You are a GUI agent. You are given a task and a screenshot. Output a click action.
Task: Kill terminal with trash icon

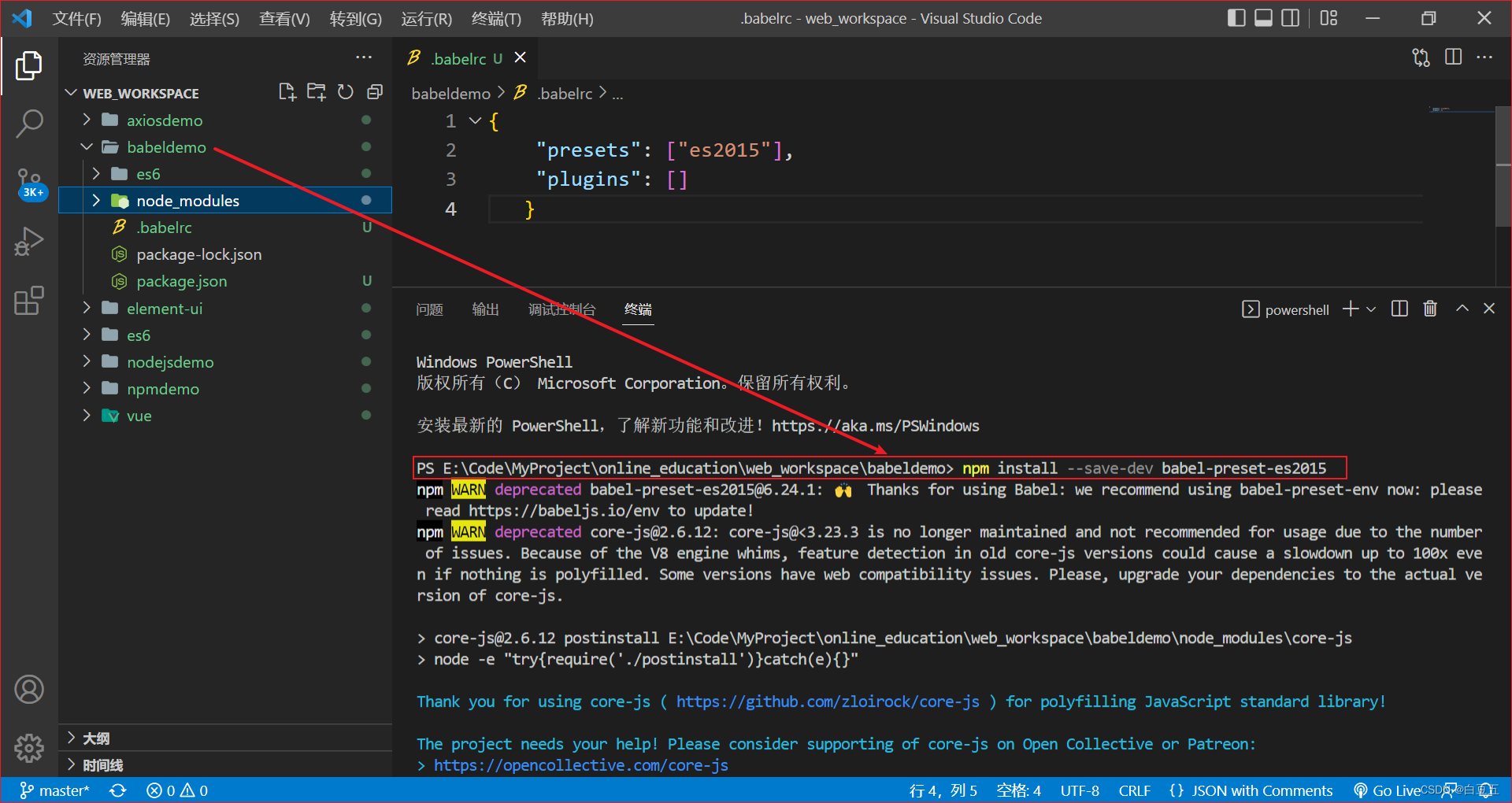coord(1430,309)
